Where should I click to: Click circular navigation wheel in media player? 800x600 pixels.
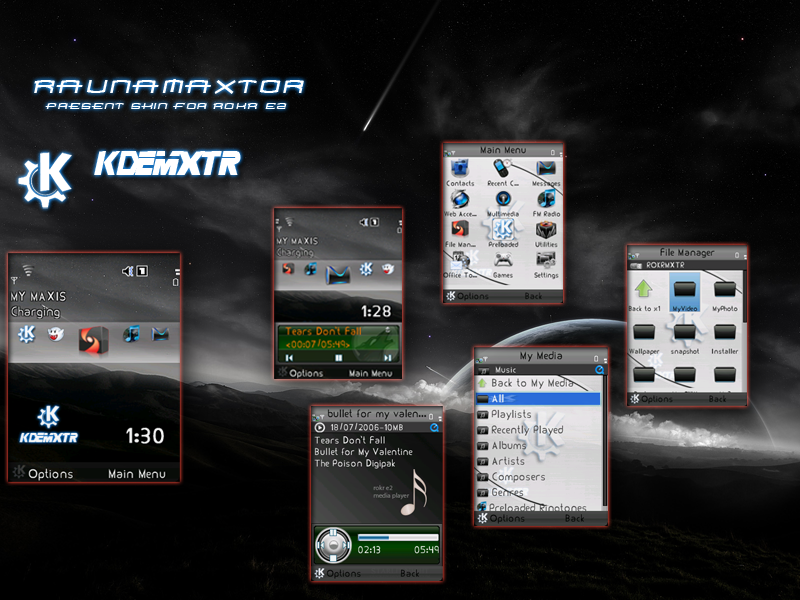click(333, 545)
